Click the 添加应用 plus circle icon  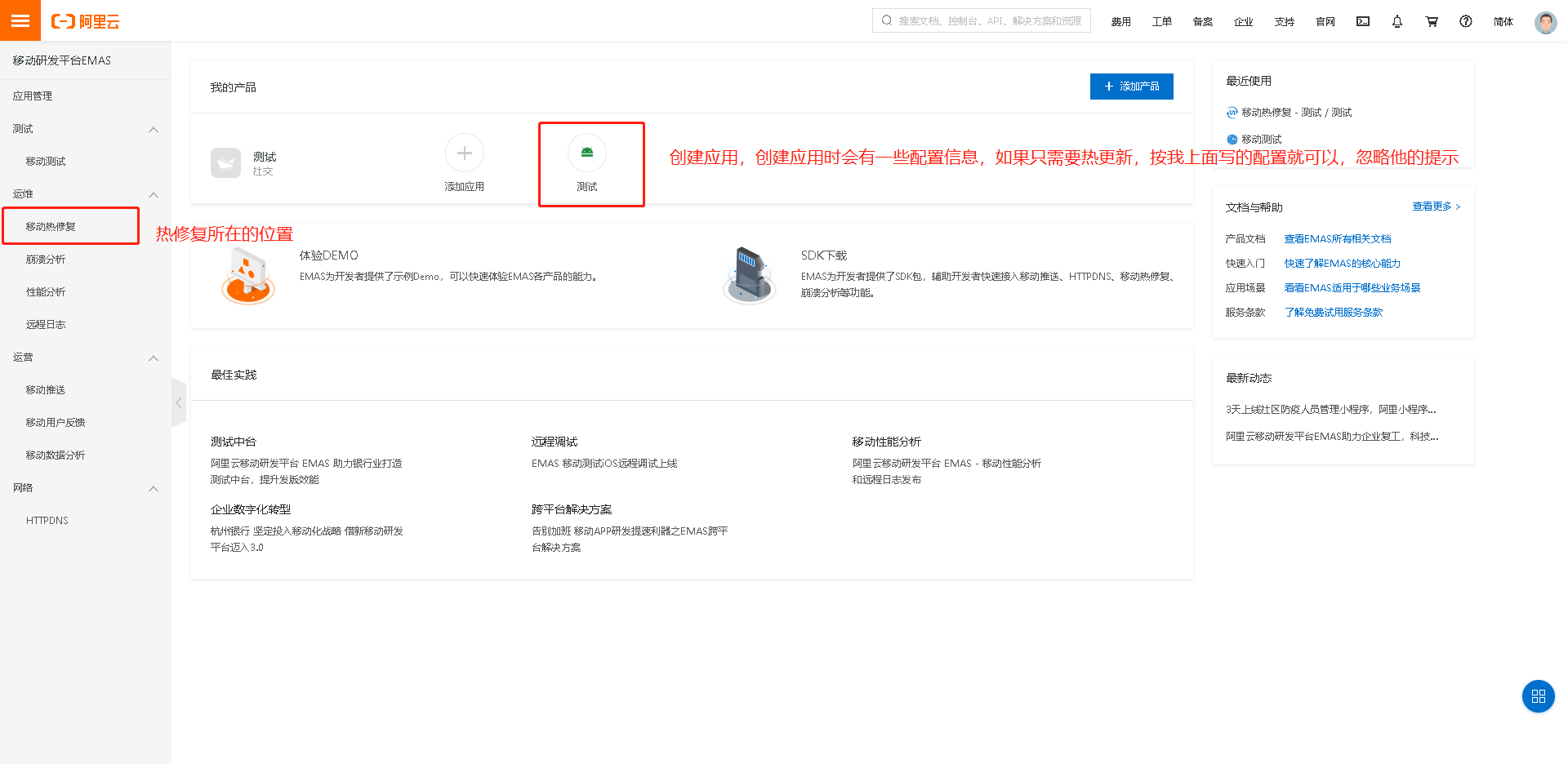coord(465,153)
